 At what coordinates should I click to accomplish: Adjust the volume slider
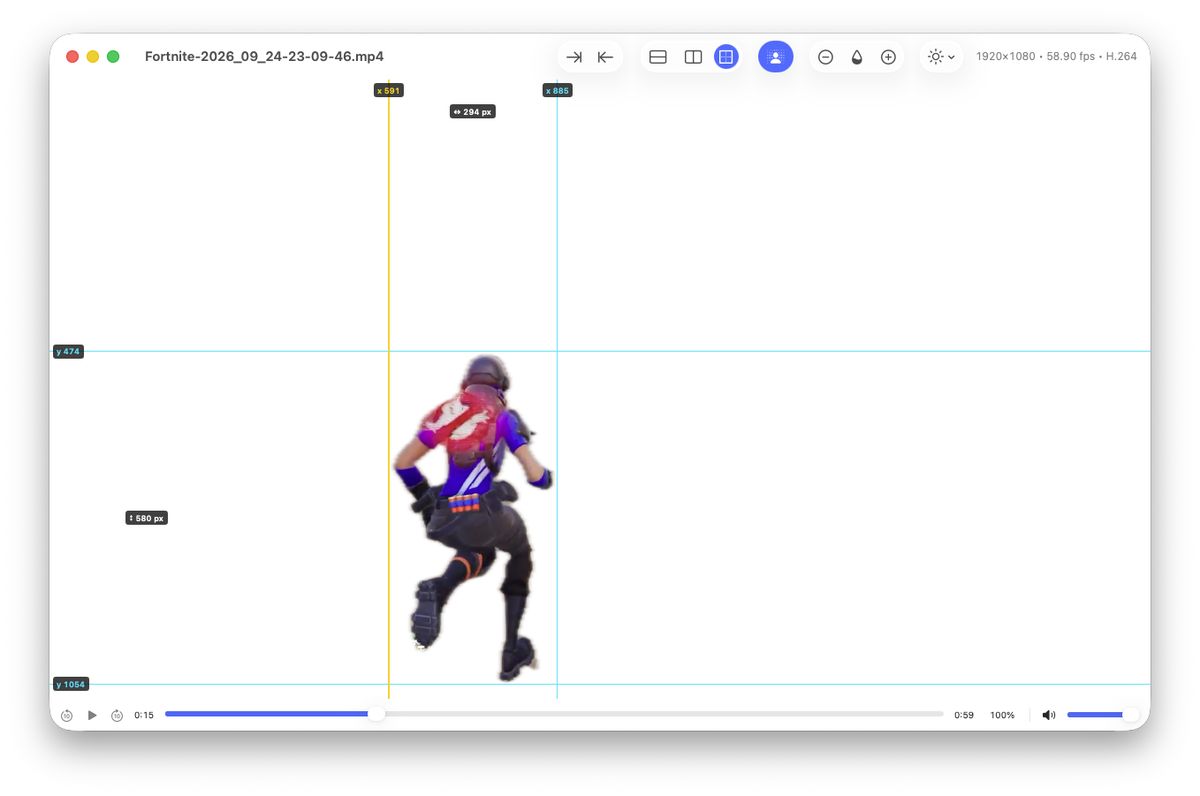coord(1102,714)
